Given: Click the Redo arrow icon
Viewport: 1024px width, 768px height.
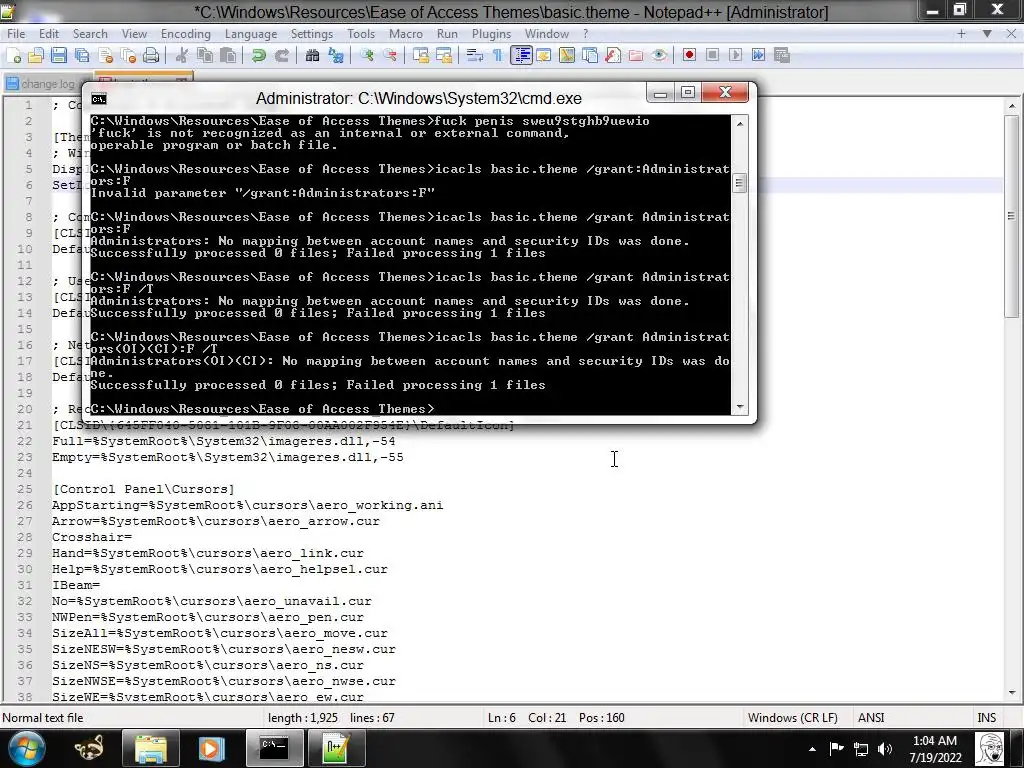Looking at the screenshot, I should point(281,56).
